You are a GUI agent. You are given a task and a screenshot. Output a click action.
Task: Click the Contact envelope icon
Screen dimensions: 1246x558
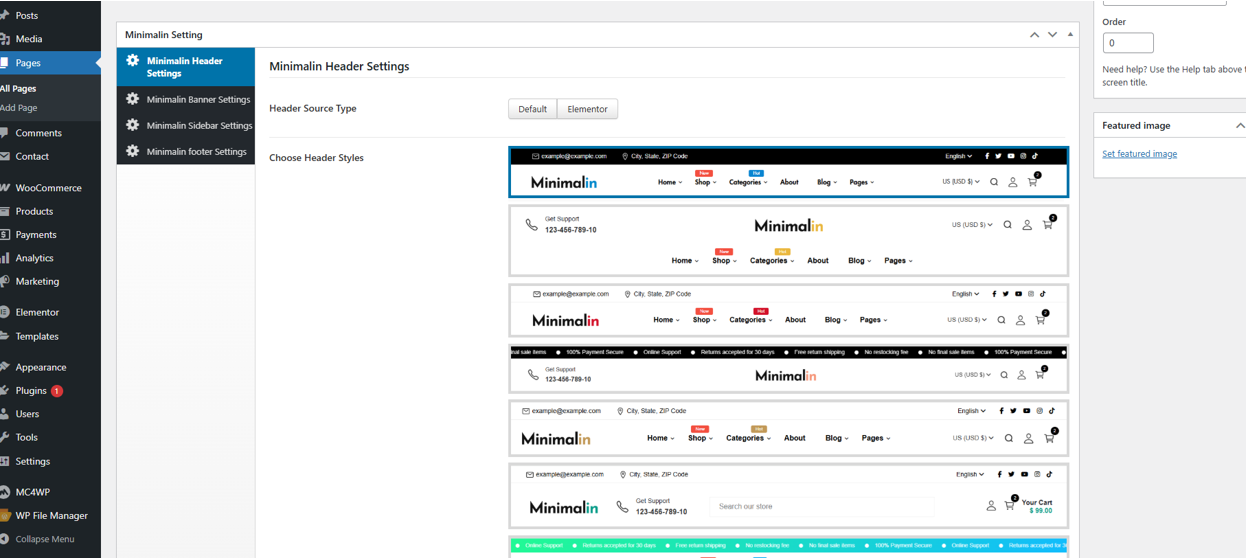point(4,156)
